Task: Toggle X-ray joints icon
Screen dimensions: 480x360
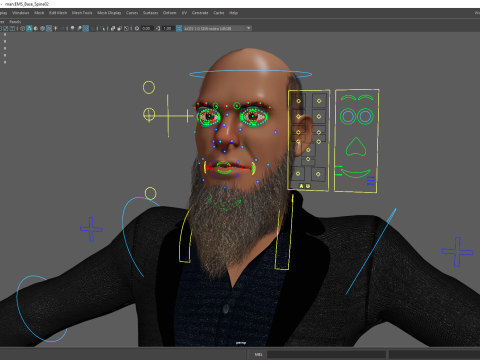Action: [126, 28]
